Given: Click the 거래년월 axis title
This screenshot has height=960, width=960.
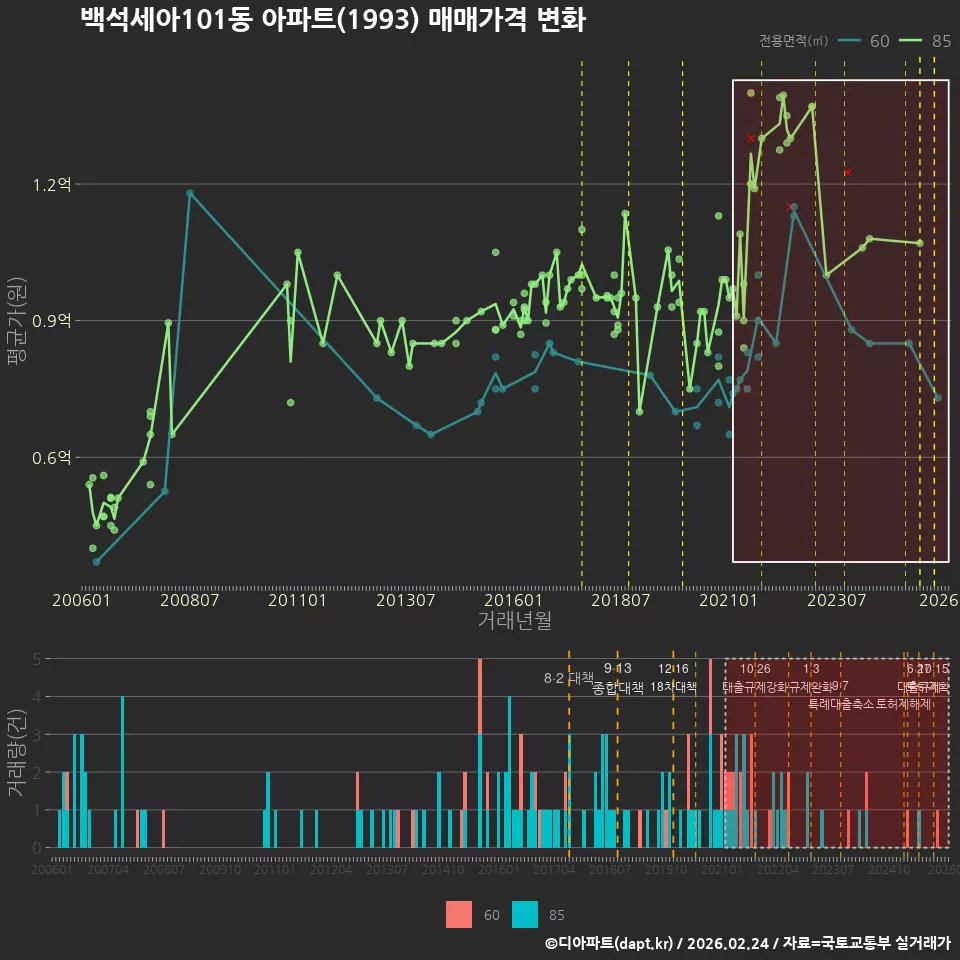Looking at the screenshot, I should (514, 620).
